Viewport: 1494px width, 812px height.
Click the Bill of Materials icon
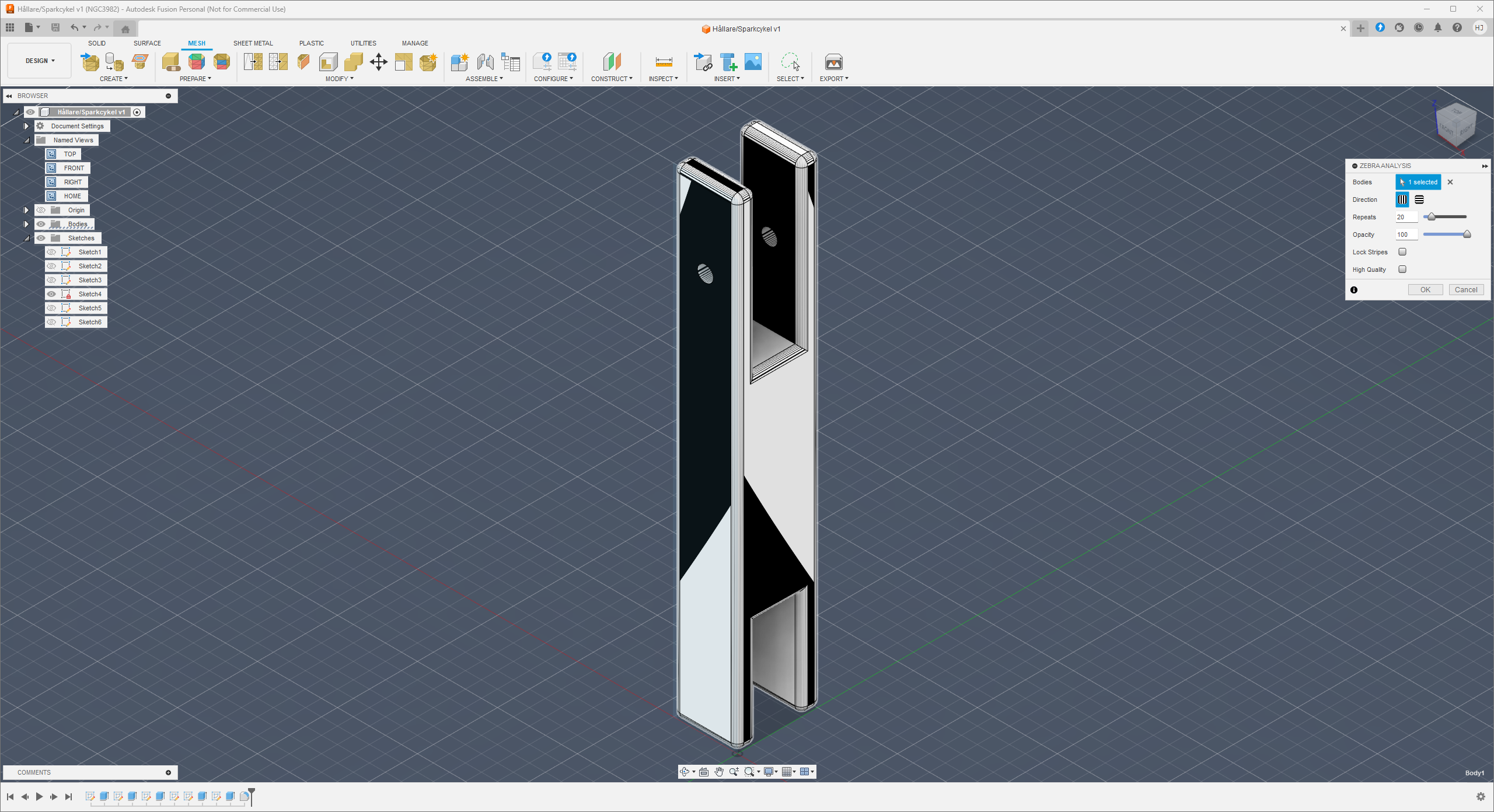[x=511, y=62]
